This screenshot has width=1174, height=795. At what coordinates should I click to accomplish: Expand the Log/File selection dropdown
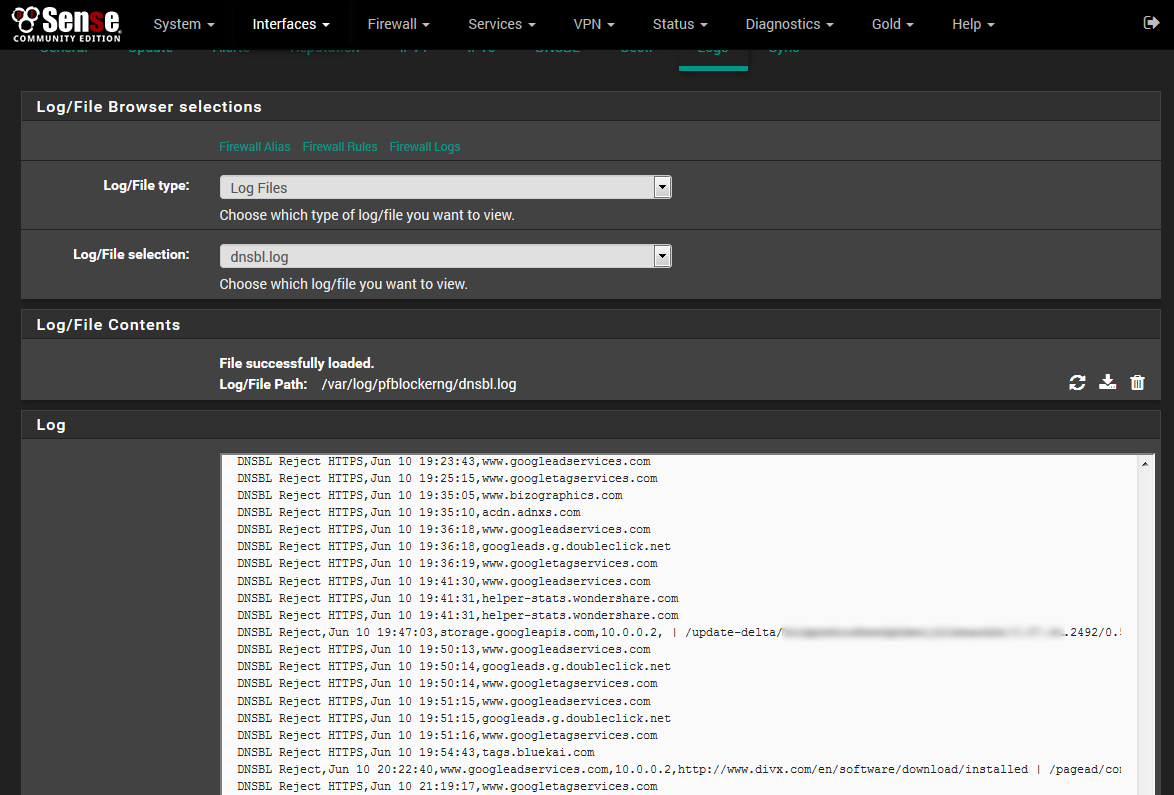tap(445, 256)
